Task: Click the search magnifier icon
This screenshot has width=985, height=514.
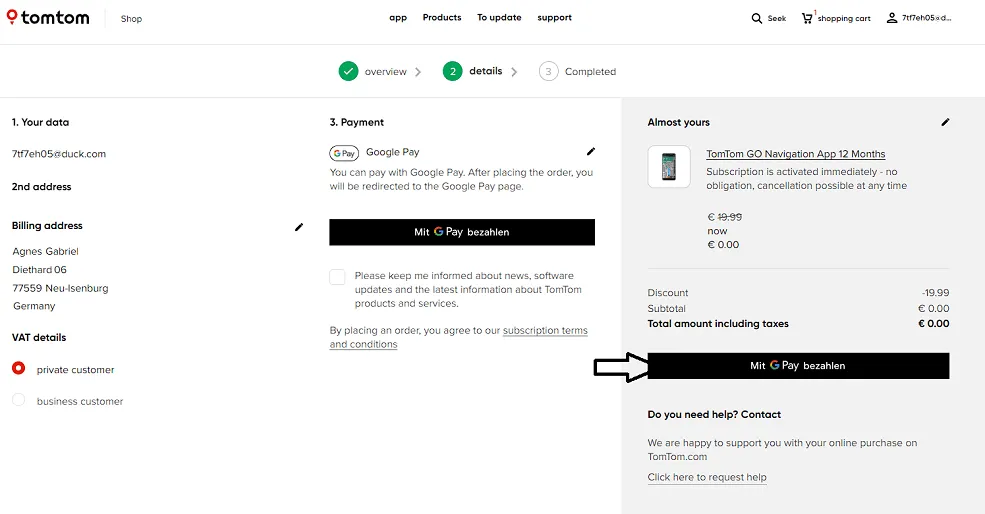Action: pyautogui.click(x=757, y=18)
